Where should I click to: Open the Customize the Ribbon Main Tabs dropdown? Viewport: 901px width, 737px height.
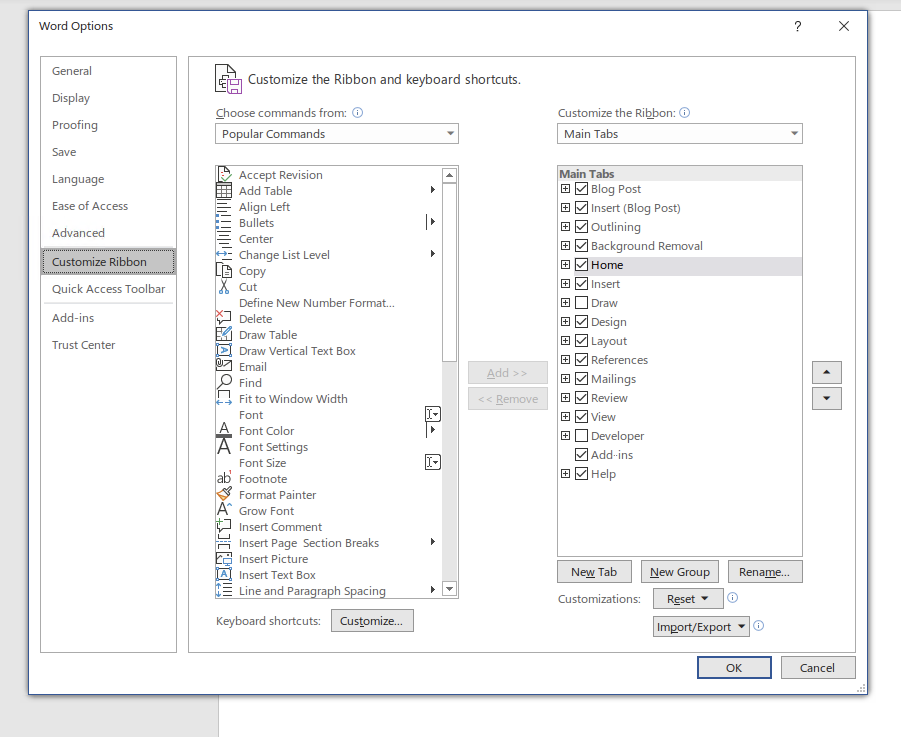point(680,134)
